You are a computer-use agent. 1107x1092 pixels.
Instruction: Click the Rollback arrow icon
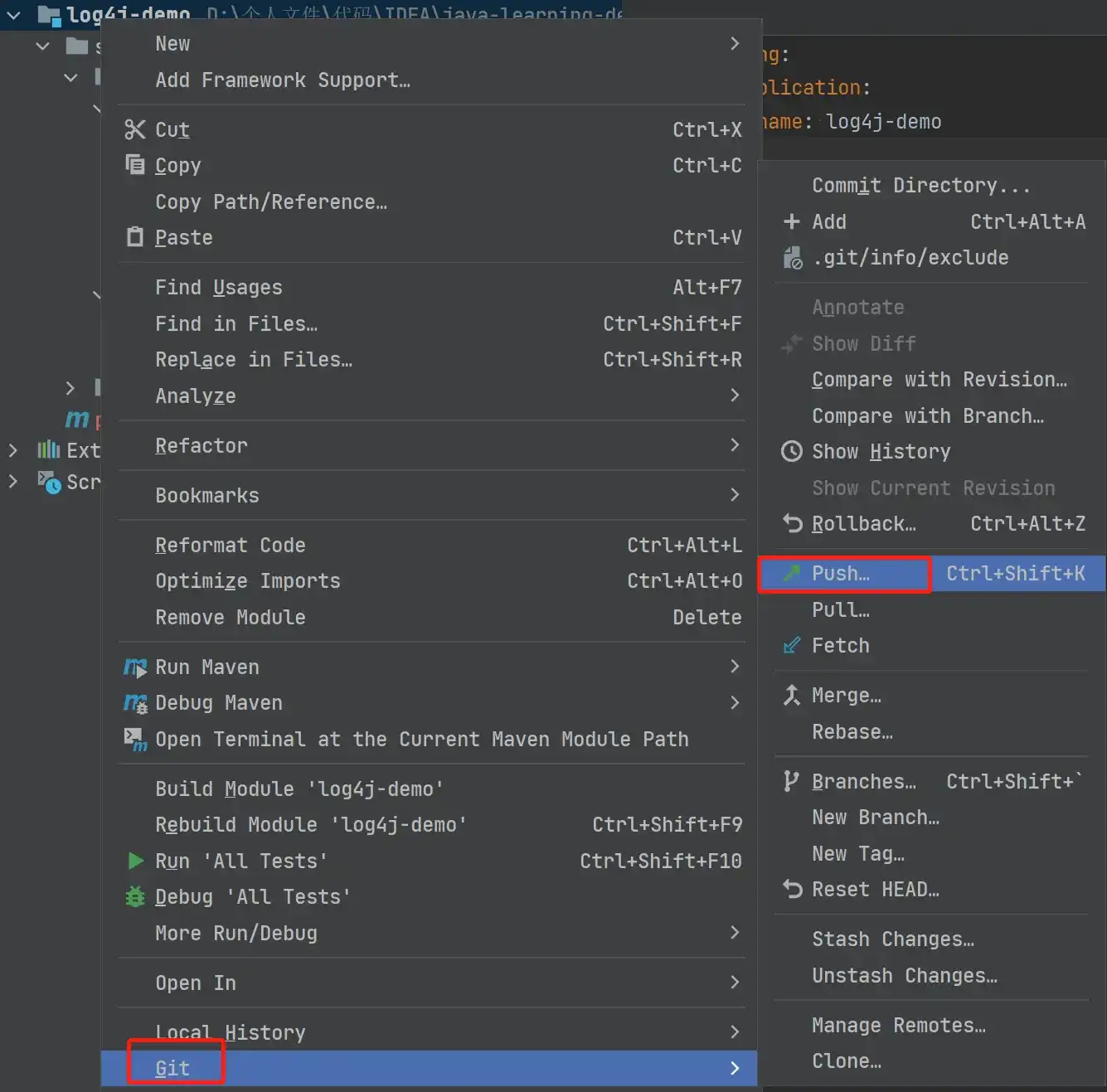point(792,523)
